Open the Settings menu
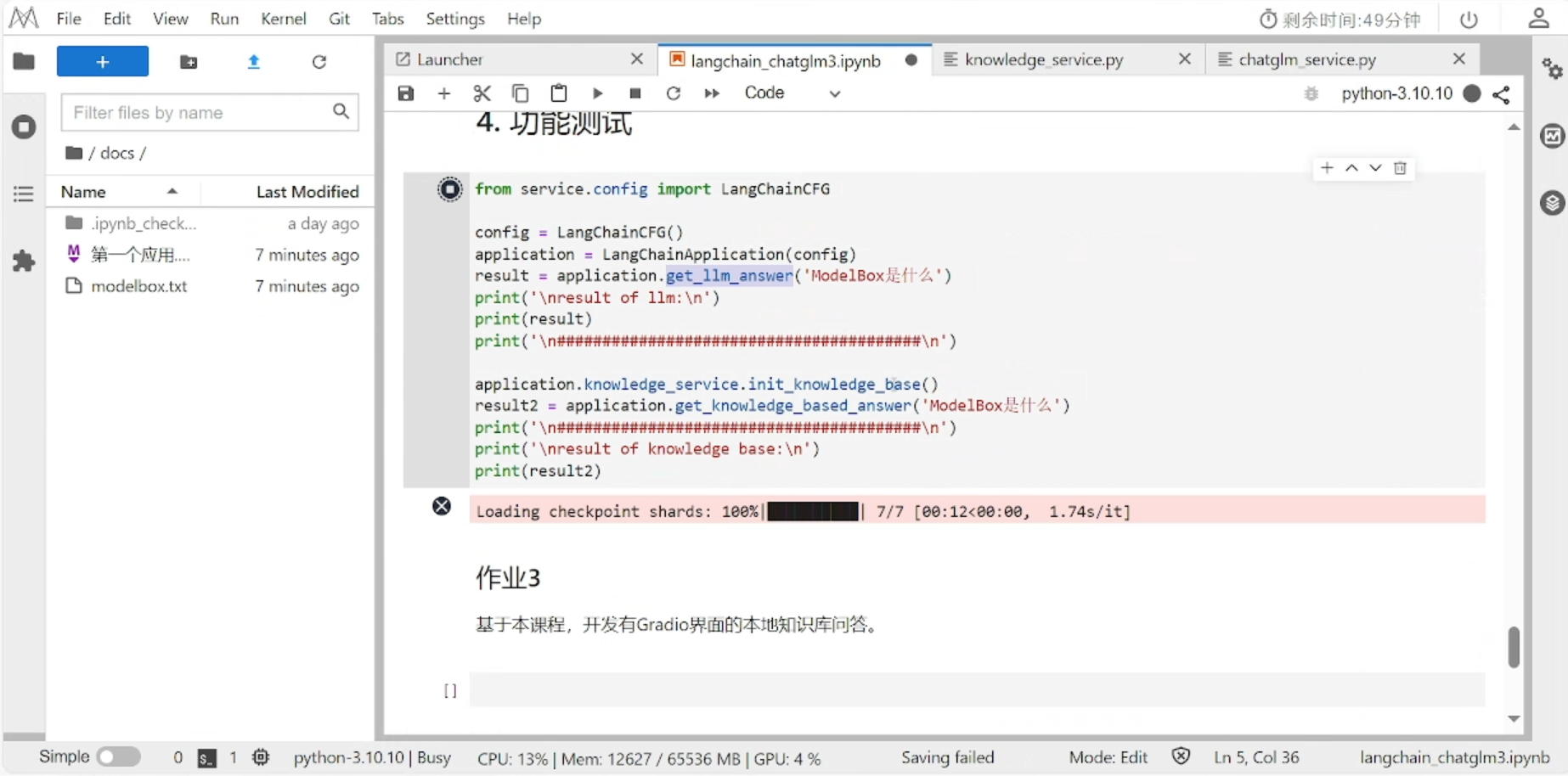 click(455, 19)
